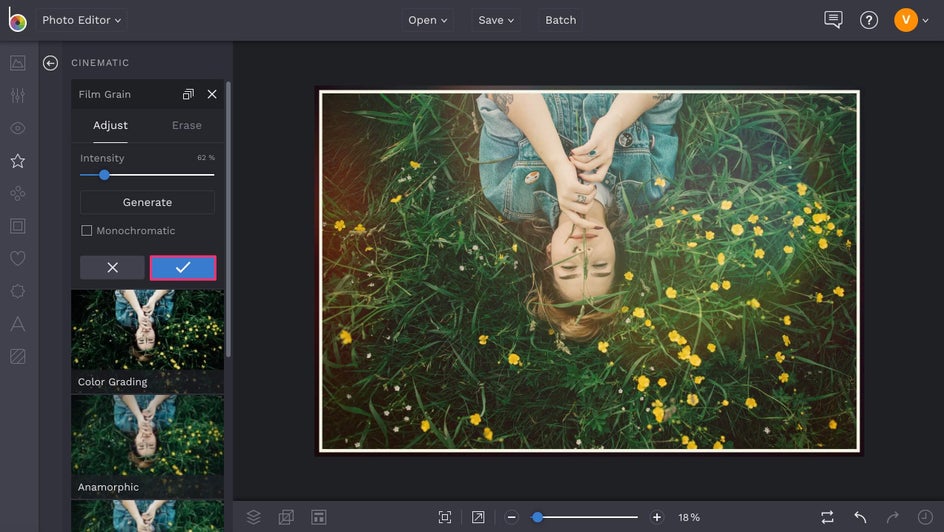Screen dimensions: 944x532
Task: Click the zoom in plus icon
Action: click(657, 517)
